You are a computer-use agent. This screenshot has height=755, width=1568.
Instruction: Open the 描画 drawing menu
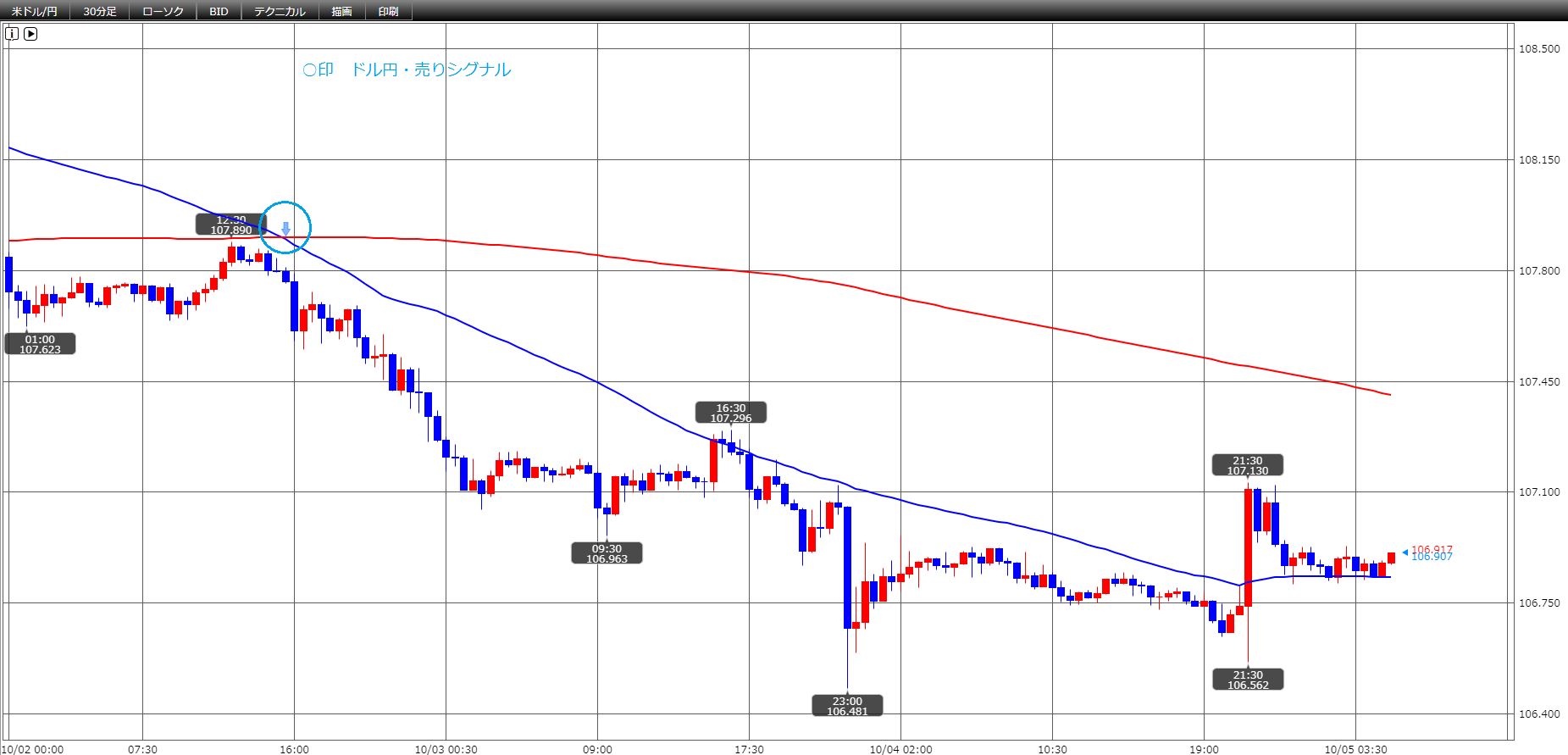point(341,11)
